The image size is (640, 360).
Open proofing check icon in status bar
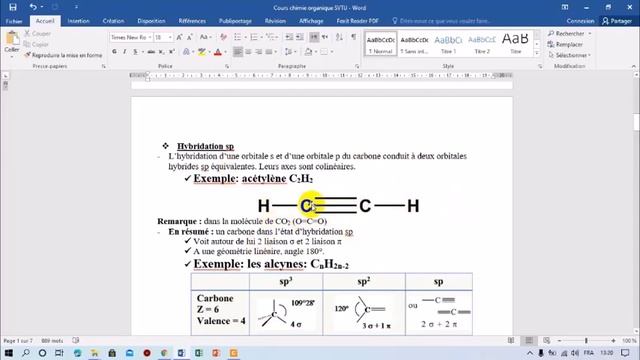(76, 340)
